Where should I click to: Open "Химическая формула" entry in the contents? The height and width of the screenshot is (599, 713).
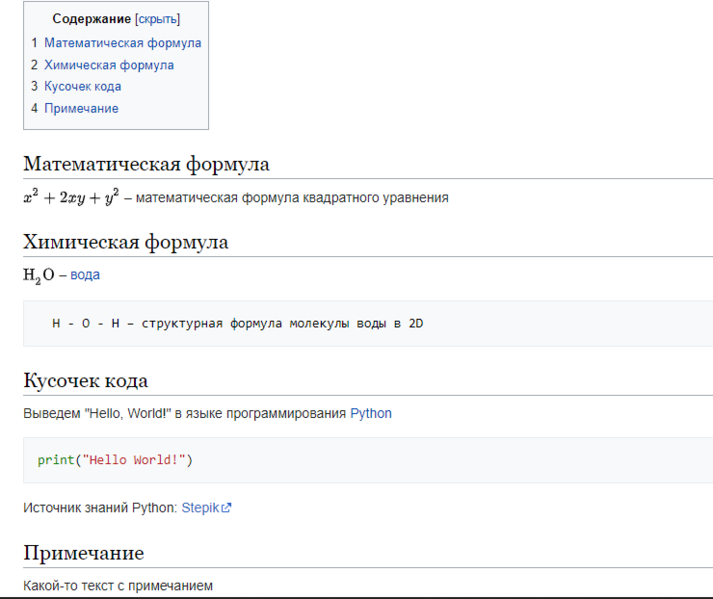(x=108, y=65)
